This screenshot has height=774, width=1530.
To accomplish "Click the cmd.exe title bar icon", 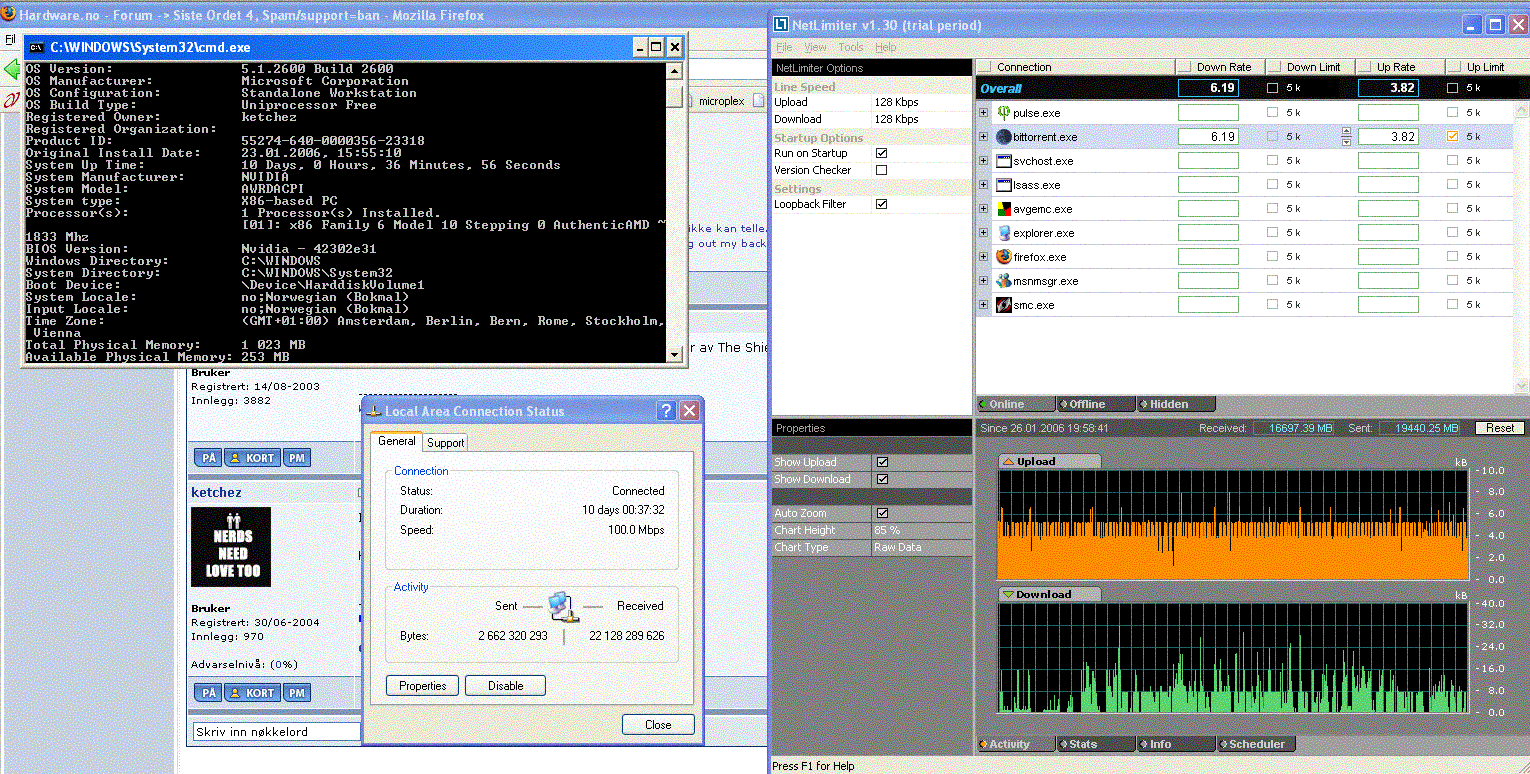I will (x=36, y=47).
